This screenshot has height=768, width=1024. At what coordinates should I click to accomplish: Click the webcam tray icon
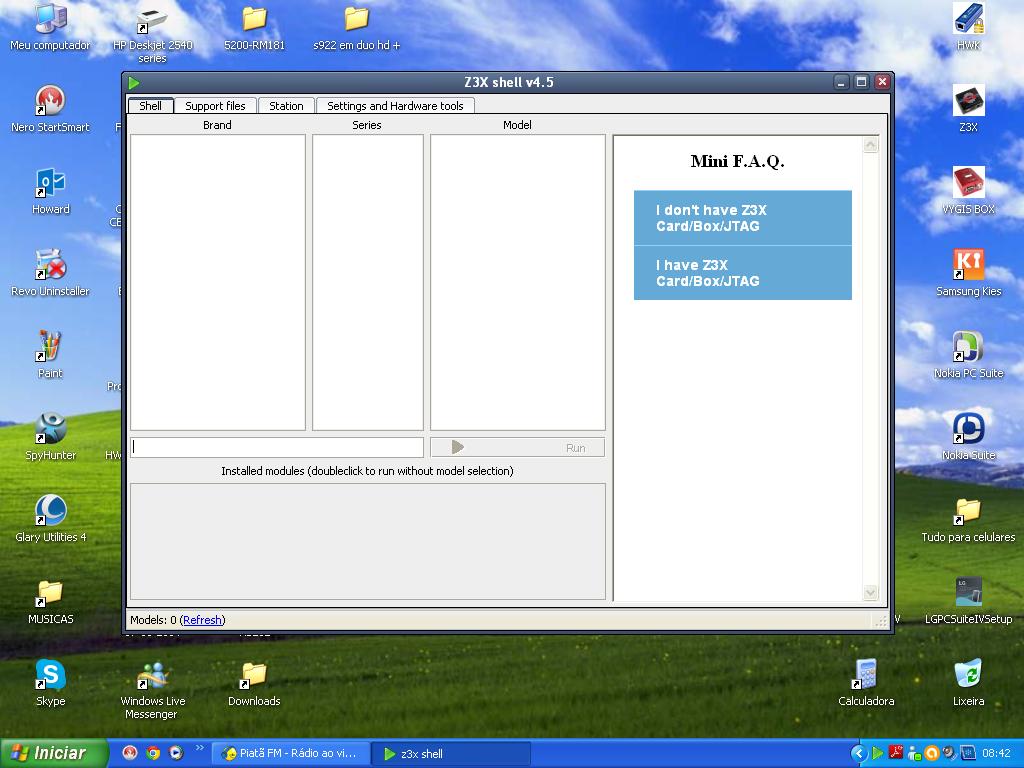click(950, 753)
